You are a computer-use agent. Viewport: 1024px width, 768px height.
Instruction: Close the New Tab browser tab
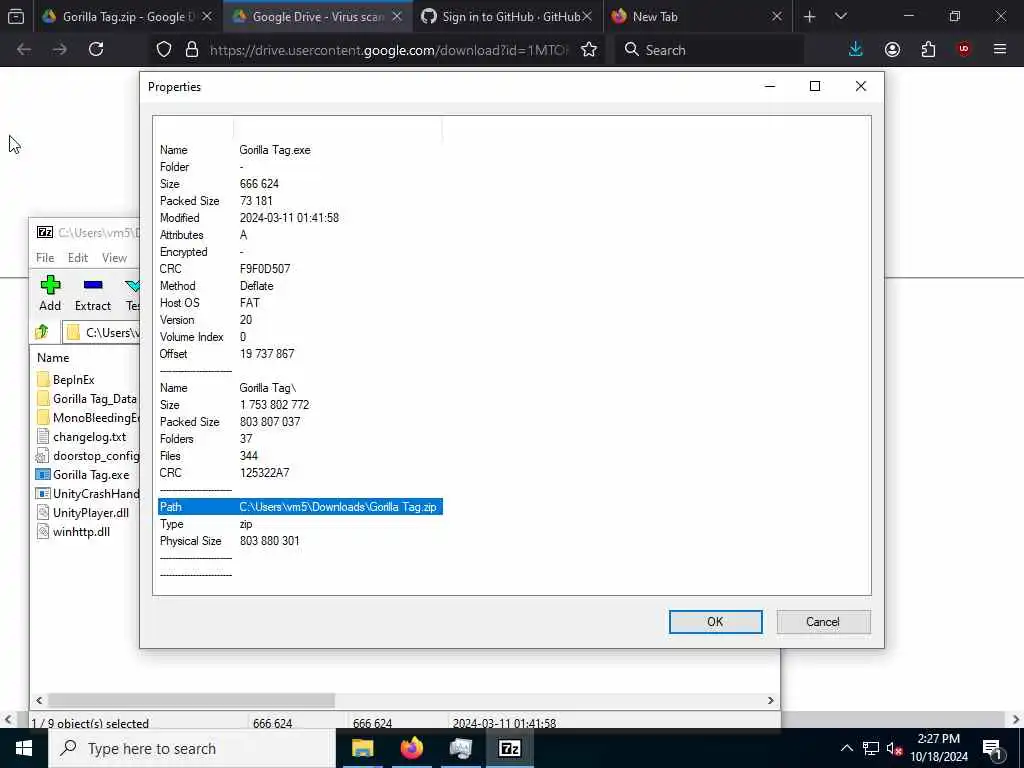(x=776, y=17)
